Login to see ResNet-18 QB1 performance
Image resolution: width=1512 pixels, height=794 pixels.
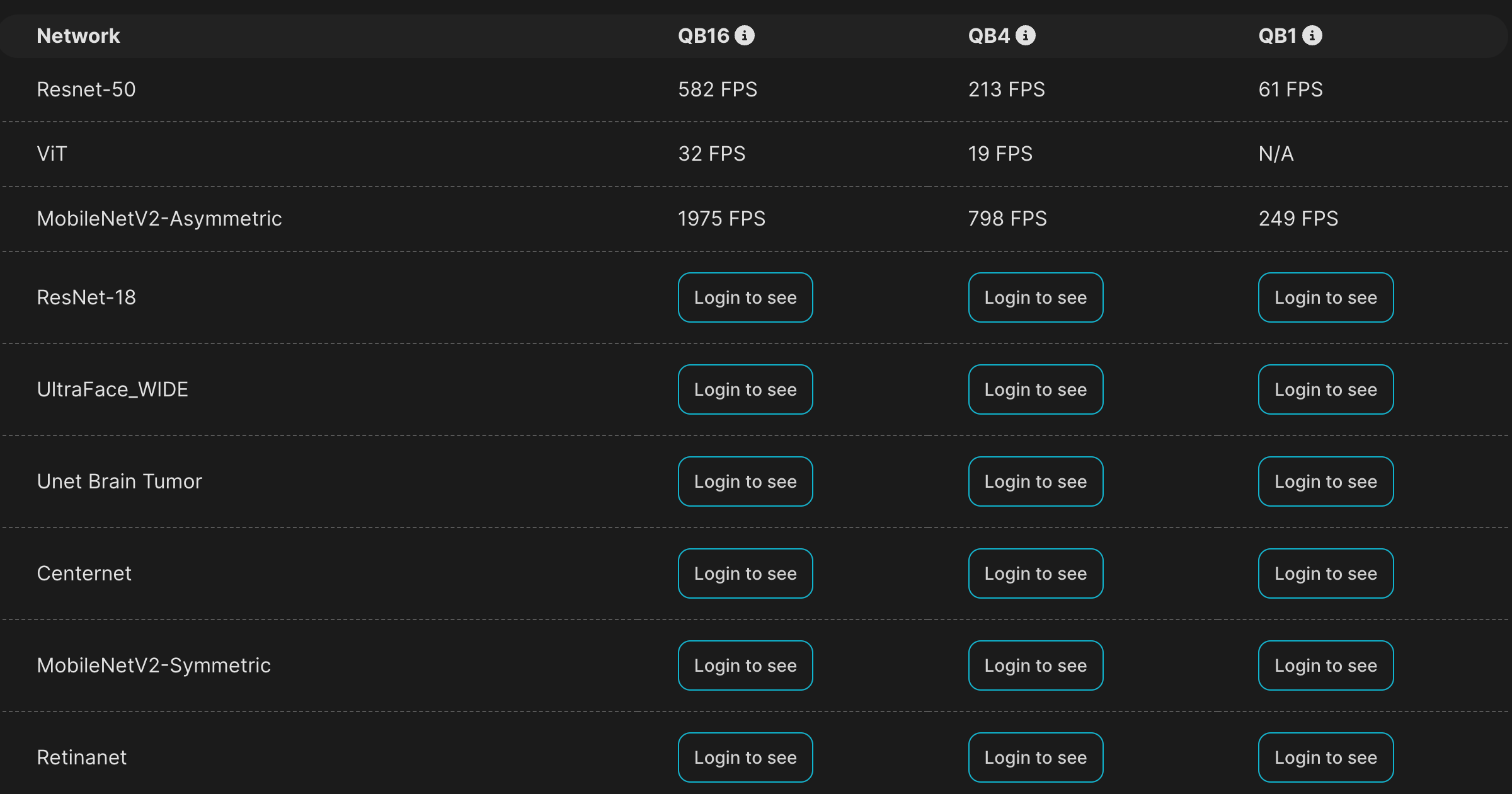click(1326, 297)
